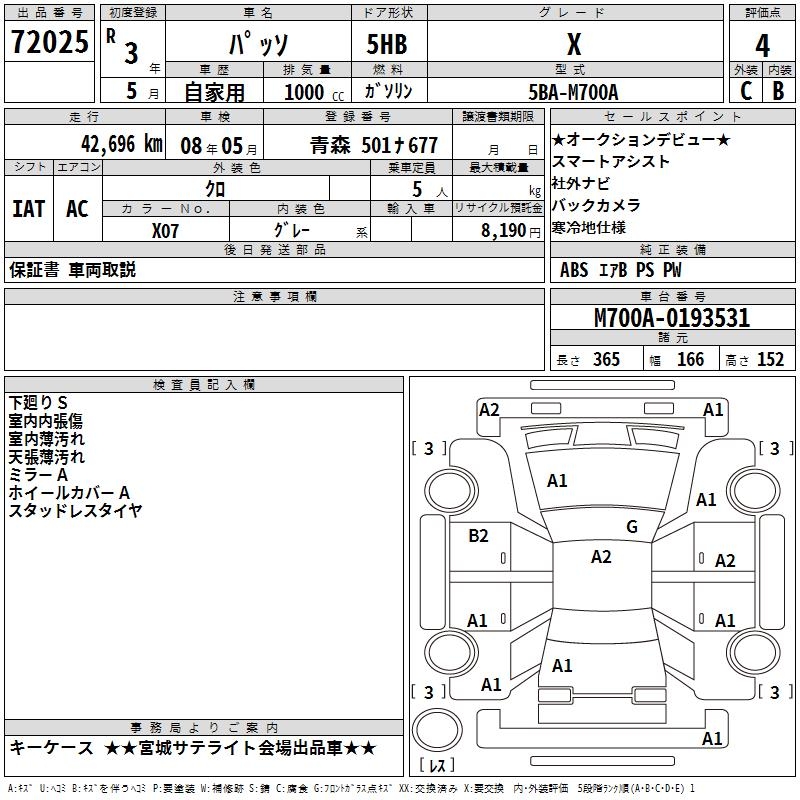Select the G mark on the windshield
Viewport: 800px width, 800px height.
[632, 527]
